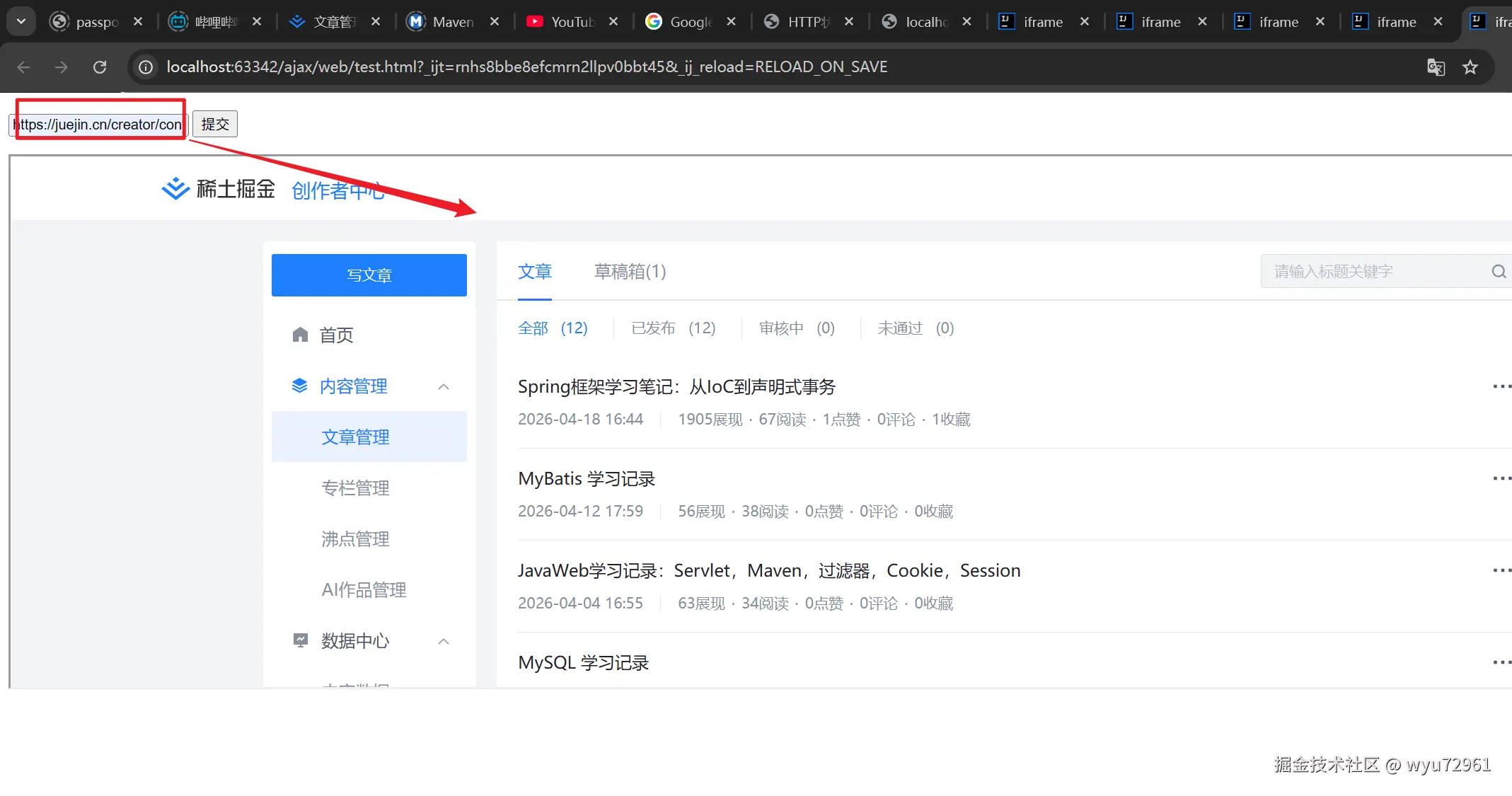The height and width of the screenshot is (796, 1512).
Task: Click the juejin URL input field
Action: [x=98, y=125]
